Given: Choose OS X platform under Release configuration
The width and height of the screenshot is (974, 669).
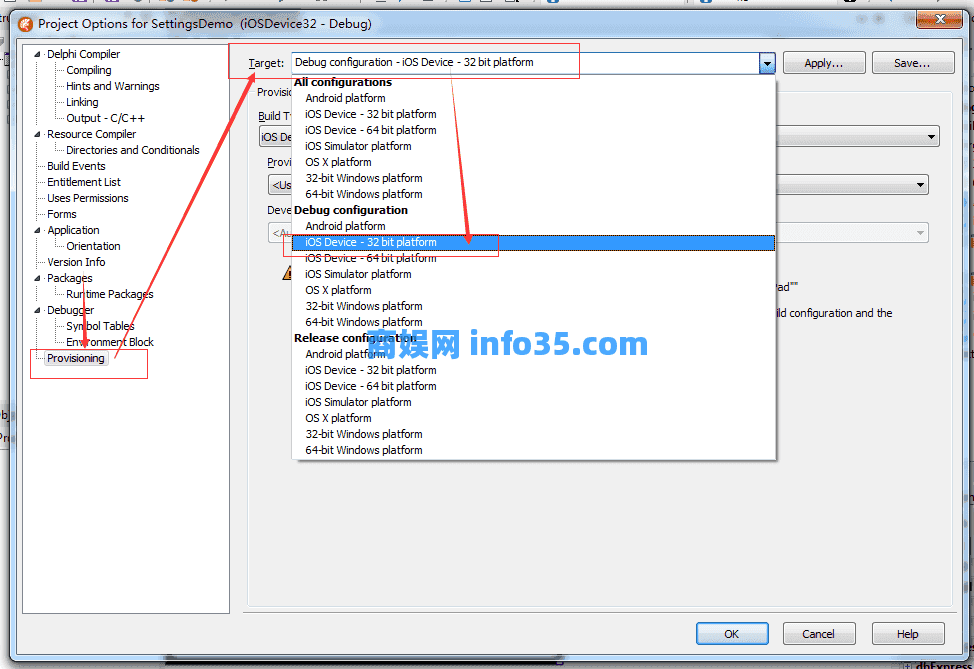Looking at the screenshot, I should 534,418.
